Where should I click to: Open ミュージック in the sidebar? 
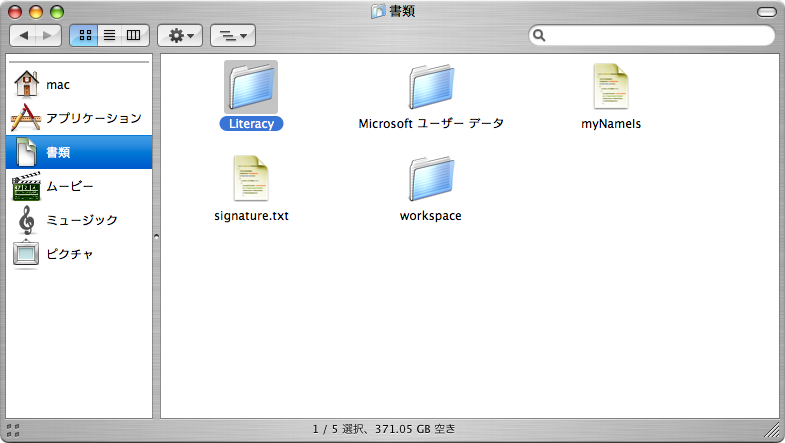[79, 220]
